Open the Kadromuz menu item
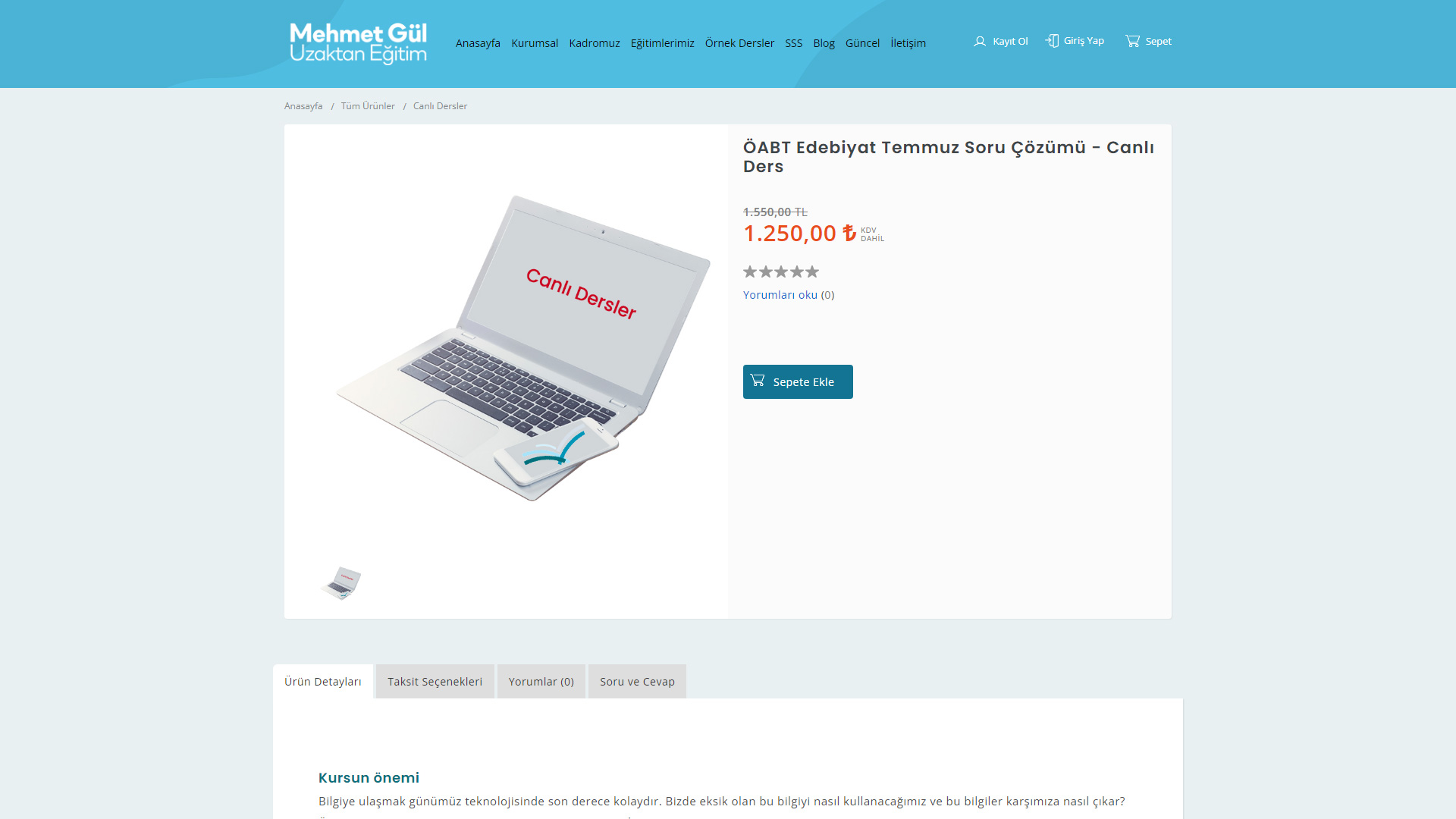The height and width of the screenshot is (819, 1456). click(595, 43)
